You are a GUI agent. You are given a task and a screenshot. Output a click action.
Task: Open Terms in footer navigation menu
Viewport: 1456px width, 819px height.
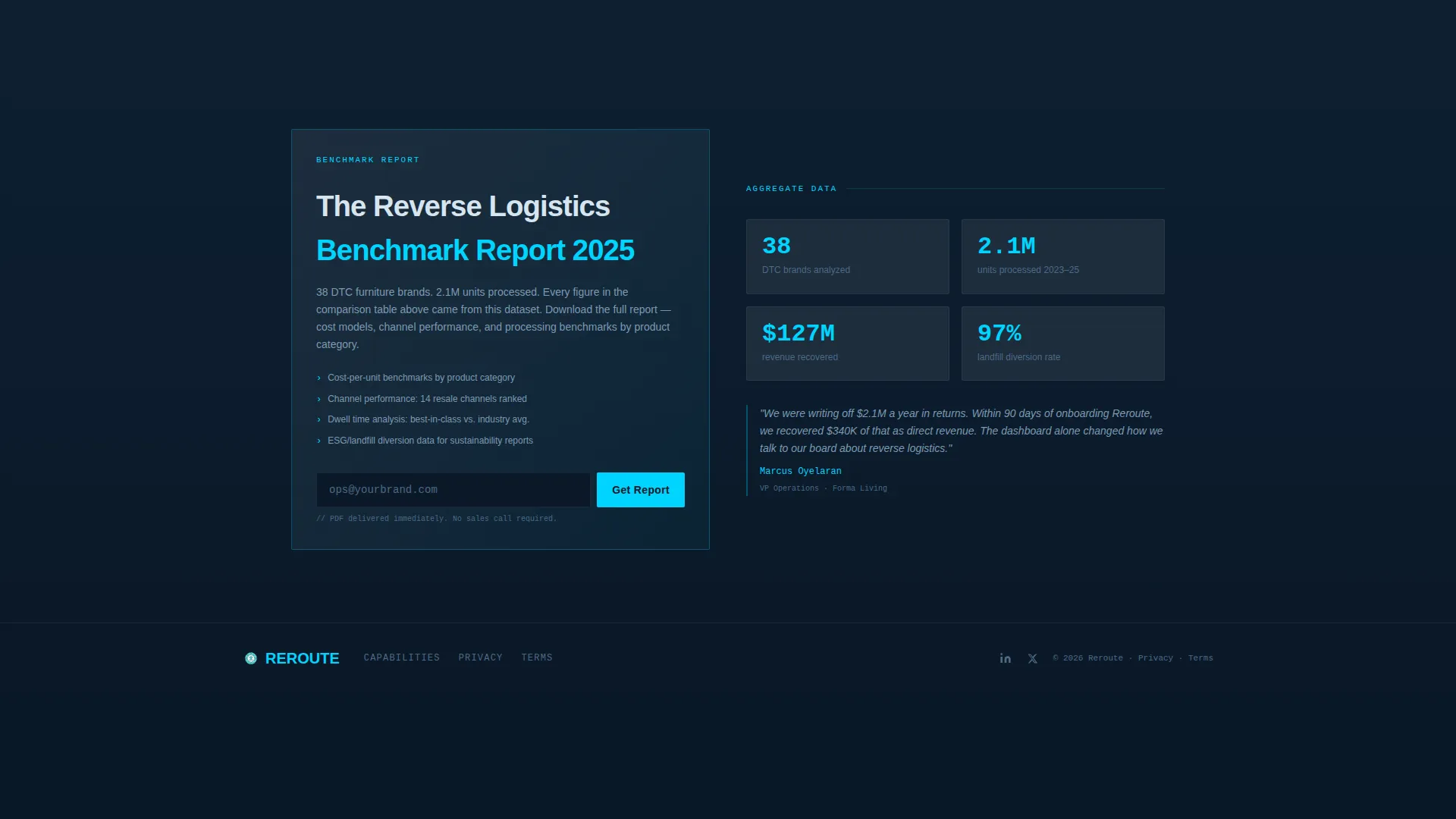536,657
